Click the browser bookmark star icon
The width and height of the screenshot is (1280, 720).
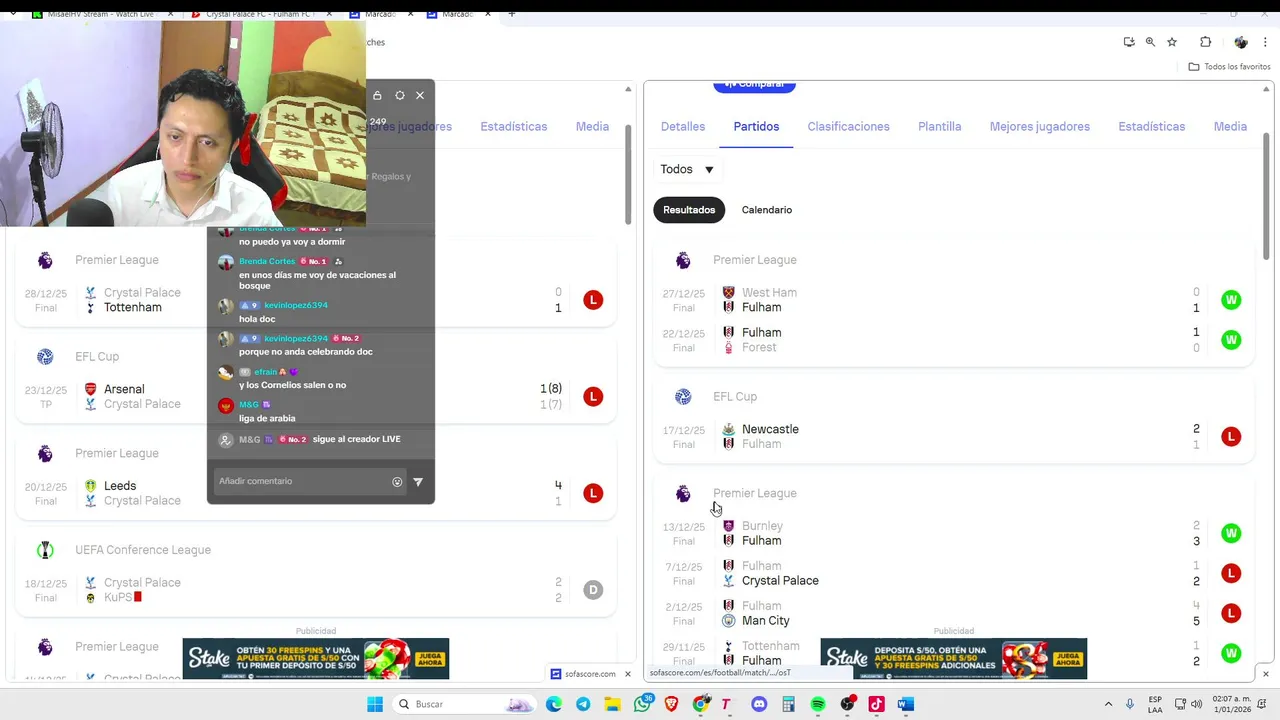[x=1172, y=42]
